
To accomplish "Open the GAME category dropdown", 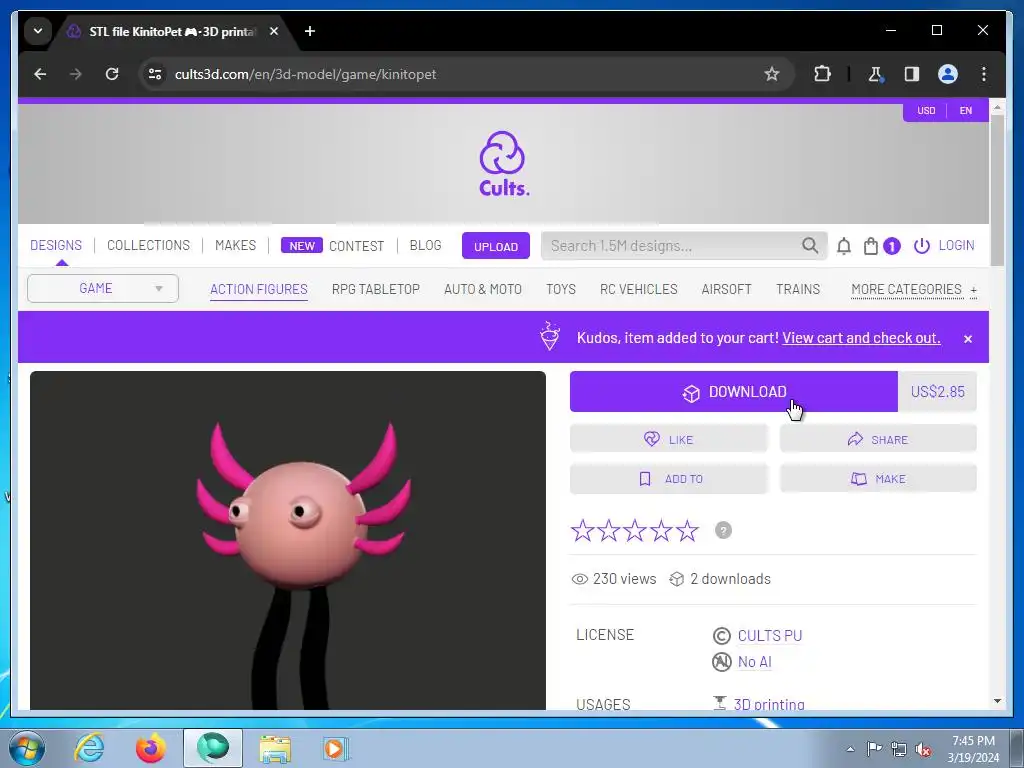I will (x=103, y=289).
